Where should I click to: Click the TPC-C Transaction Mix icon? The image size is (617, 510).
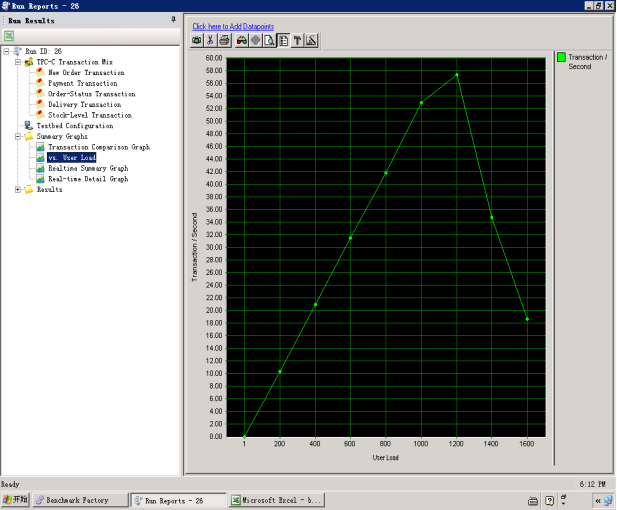(29, 62)
